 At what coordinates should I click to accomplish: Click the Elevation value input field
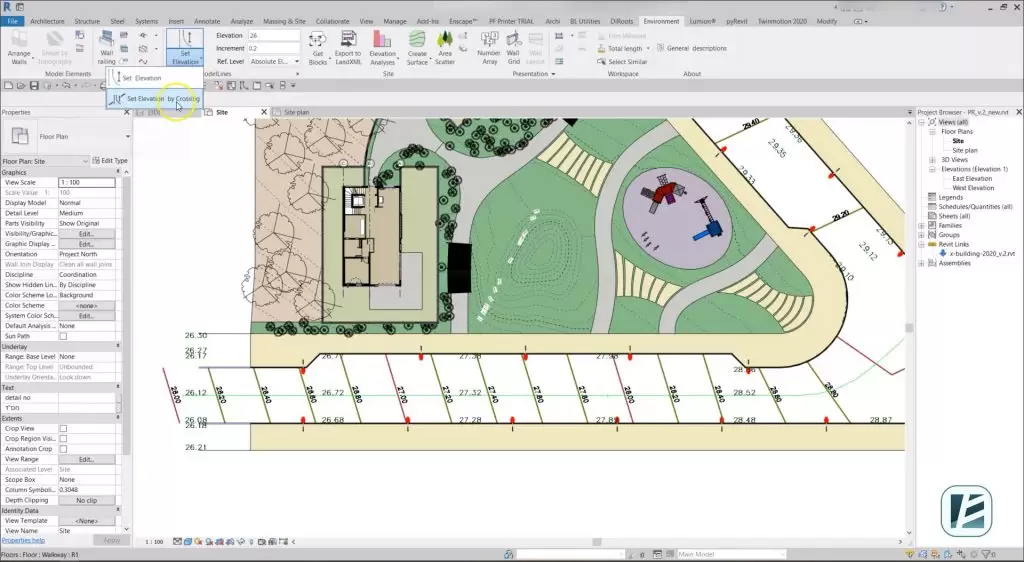pyautogui.click(x=273, y=35)
